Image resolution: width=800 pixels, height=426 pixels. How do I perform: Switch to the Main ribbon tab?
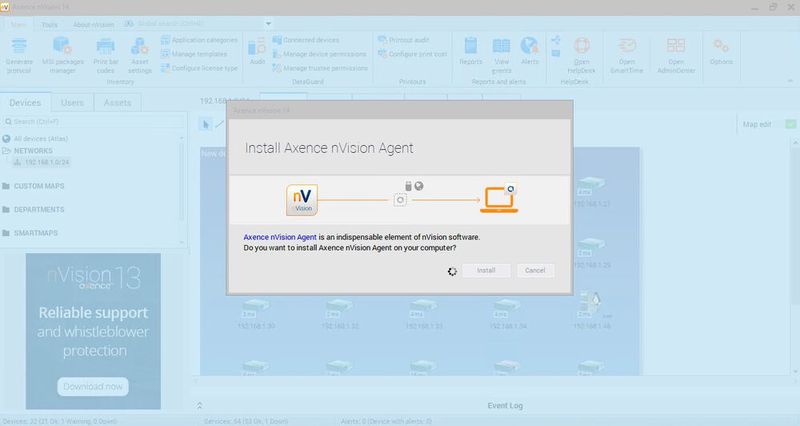[x=18, y=24]
